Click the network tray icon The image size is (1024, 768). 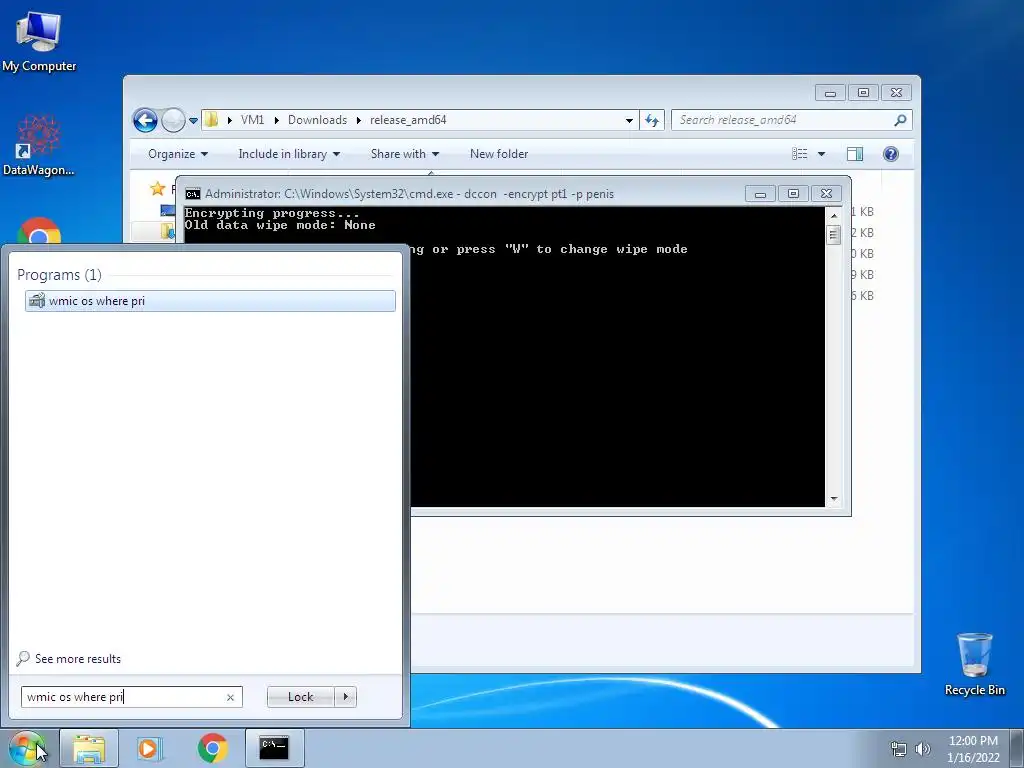pos(899,749)
